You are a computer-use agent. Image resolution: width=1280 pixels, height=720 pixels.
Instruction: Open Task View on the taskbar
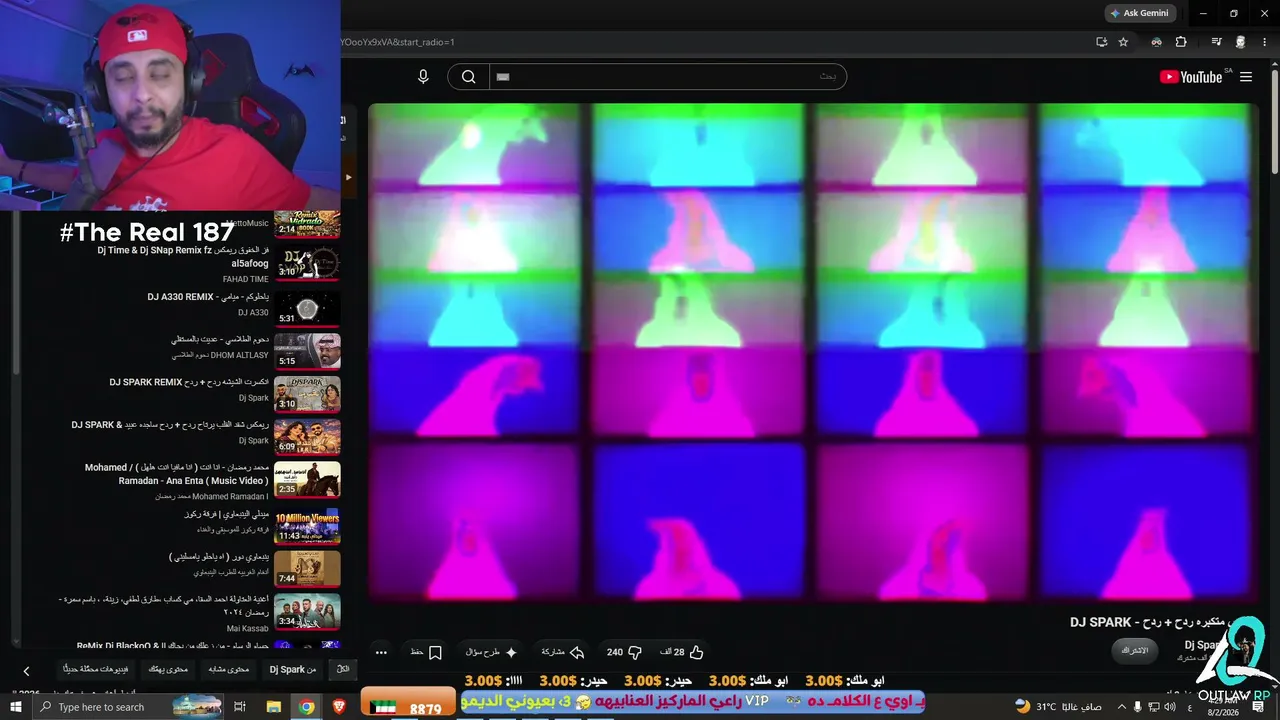[240, 707]
